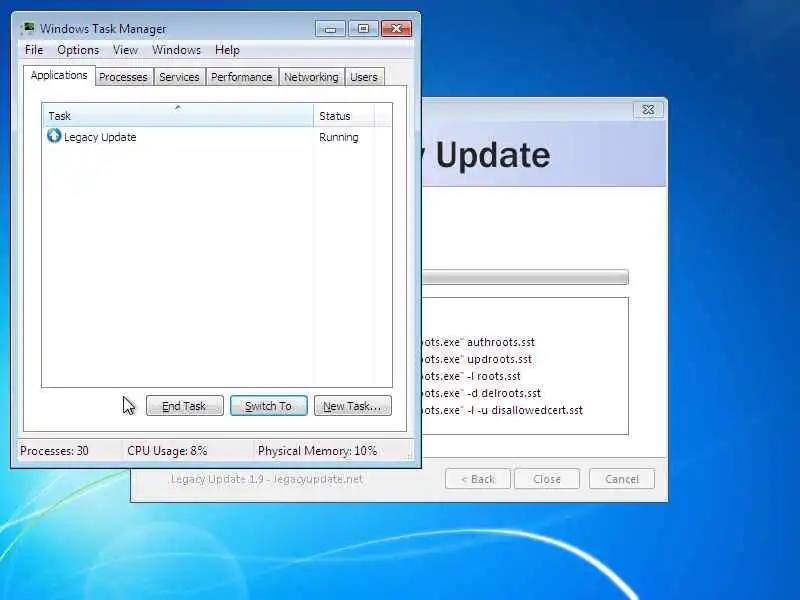The image size is (800, 600).
Task: Click the updroots.sst log line
Action: (477, 359)
